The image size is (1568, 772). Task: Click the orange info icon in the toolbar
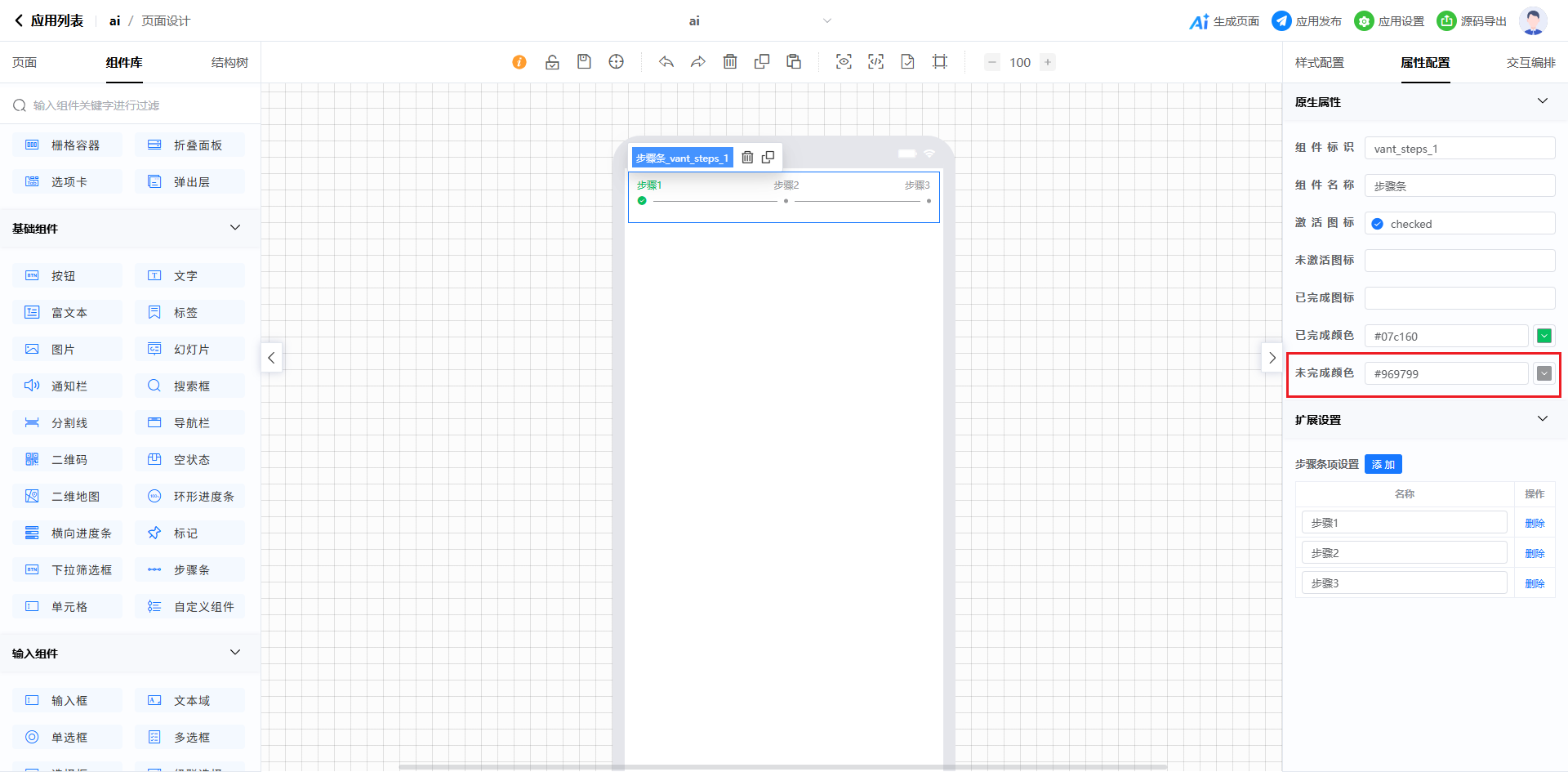tap(519, 62)
